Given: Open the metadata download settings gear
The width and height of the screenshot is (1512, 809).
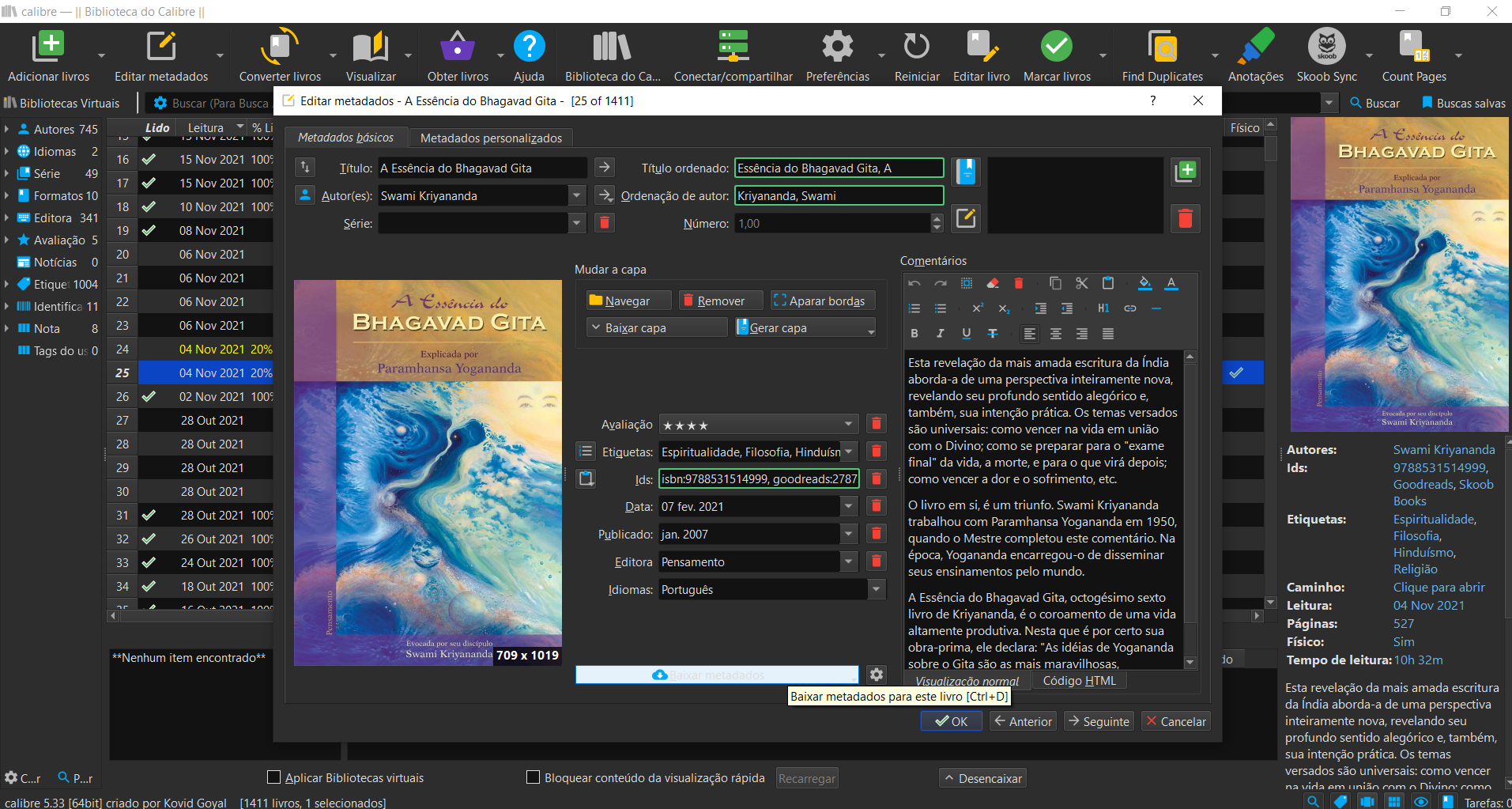Looking at the screenshot, I should tap(876, 675).
